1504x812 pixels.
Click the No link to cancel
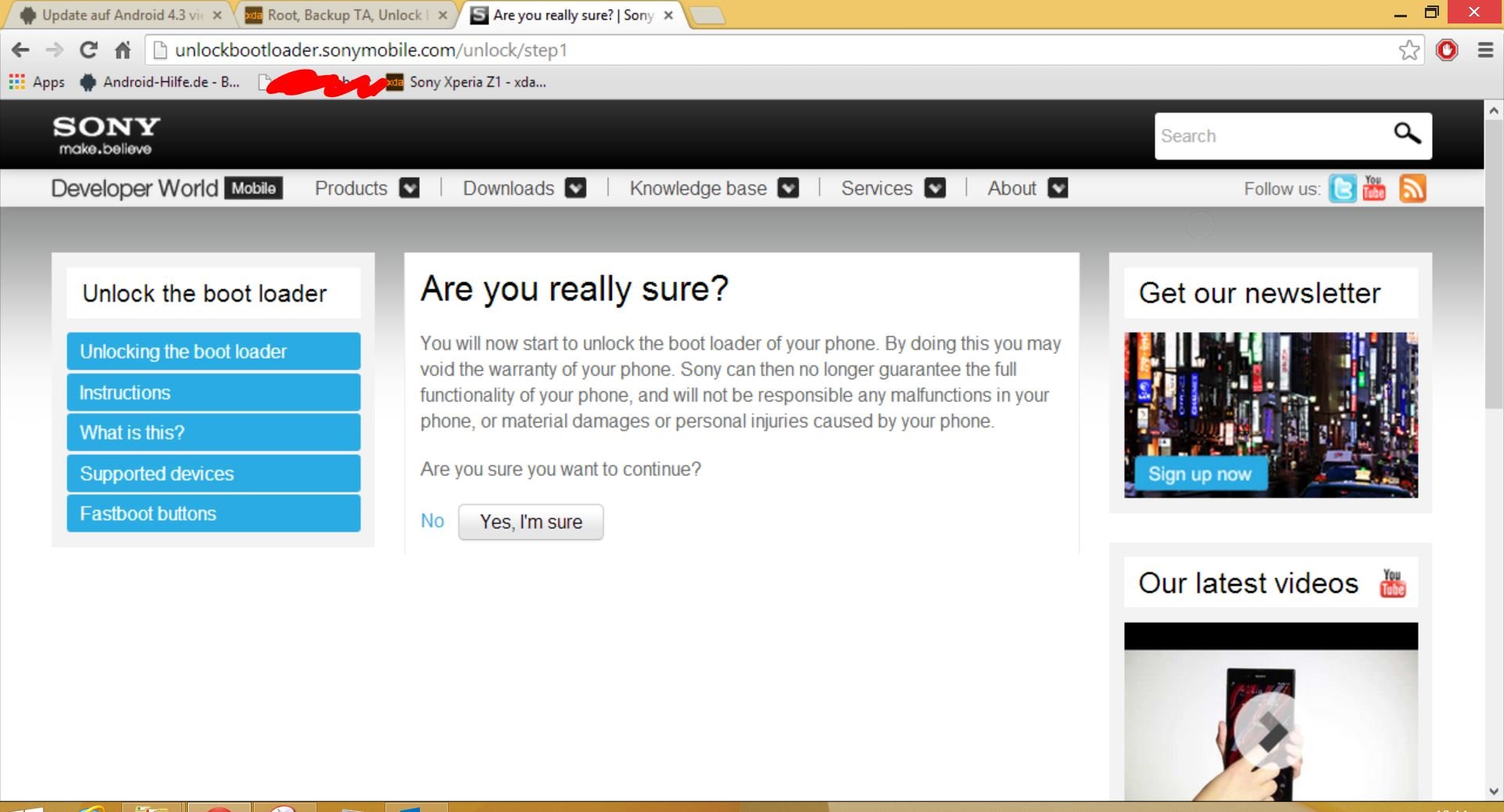pyautogui.click(x=432, y=521)
